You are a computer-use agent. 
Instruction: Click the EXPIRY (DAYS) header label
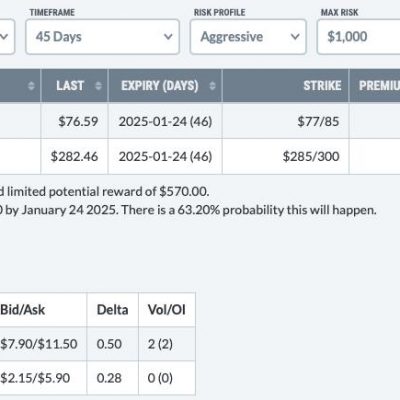(x=160, y=86)
